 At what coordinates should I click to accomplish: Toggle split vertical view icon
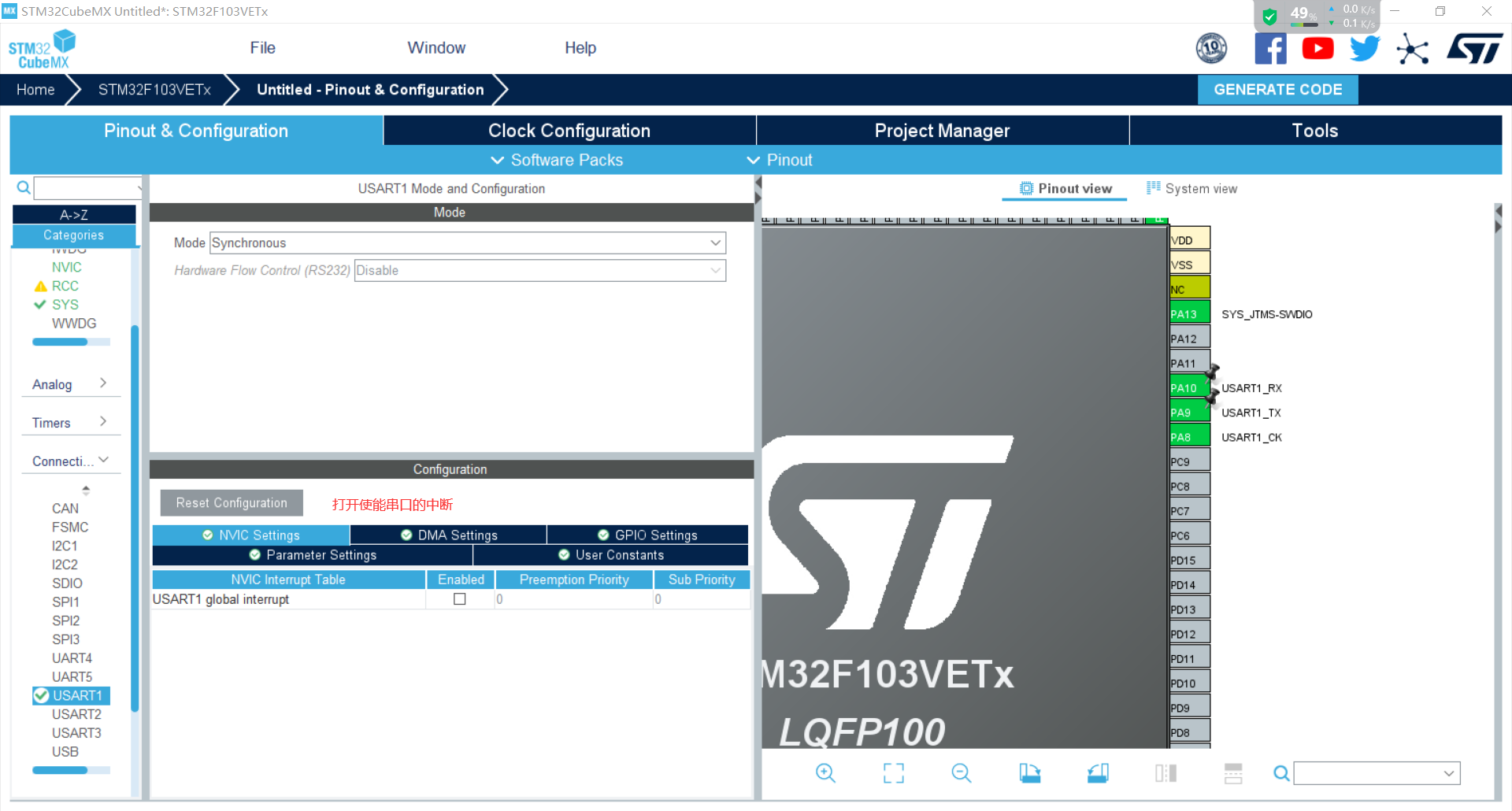pos(1165,773)
